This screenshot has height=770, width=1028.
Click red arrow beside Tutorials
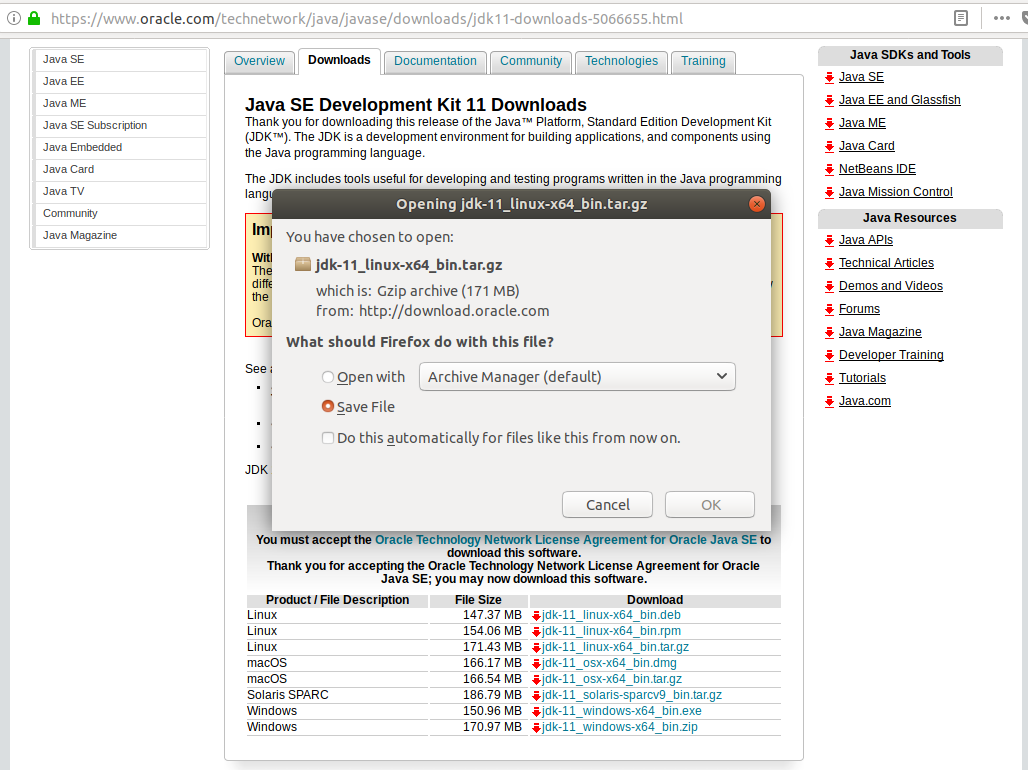point(829,378)
